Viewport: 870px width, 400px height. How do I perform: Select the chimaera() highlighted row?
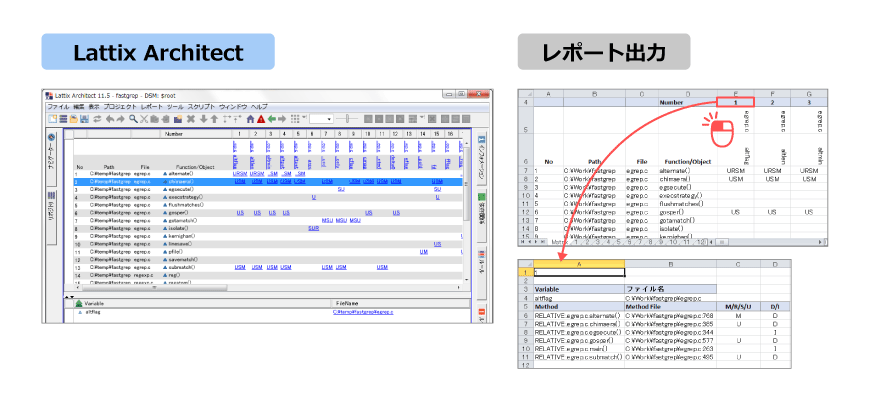[x=267, y=181]
